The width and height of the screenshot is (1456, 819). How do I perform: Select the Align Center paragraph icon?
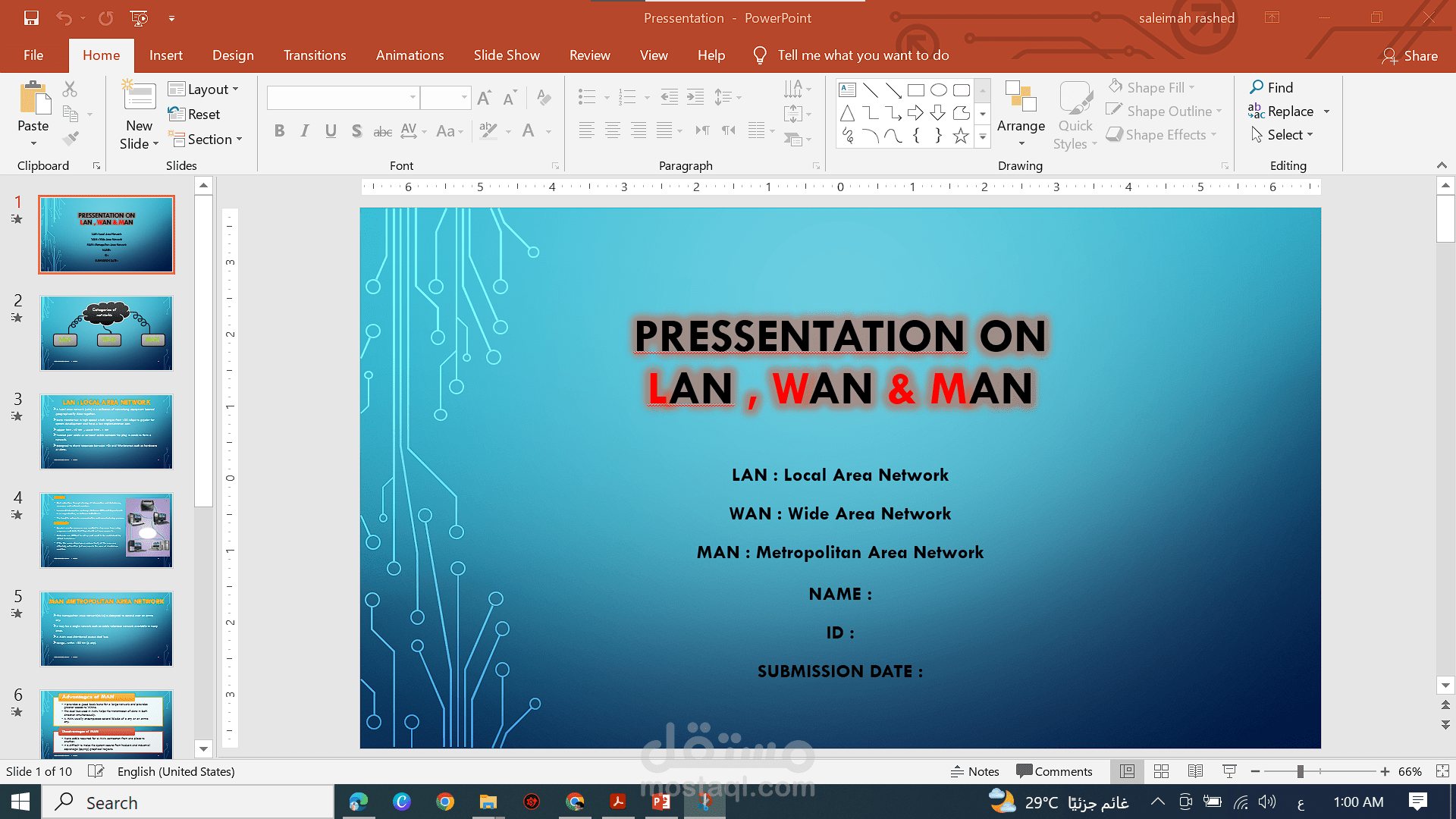pyautogui.click(x=612, y=130)
